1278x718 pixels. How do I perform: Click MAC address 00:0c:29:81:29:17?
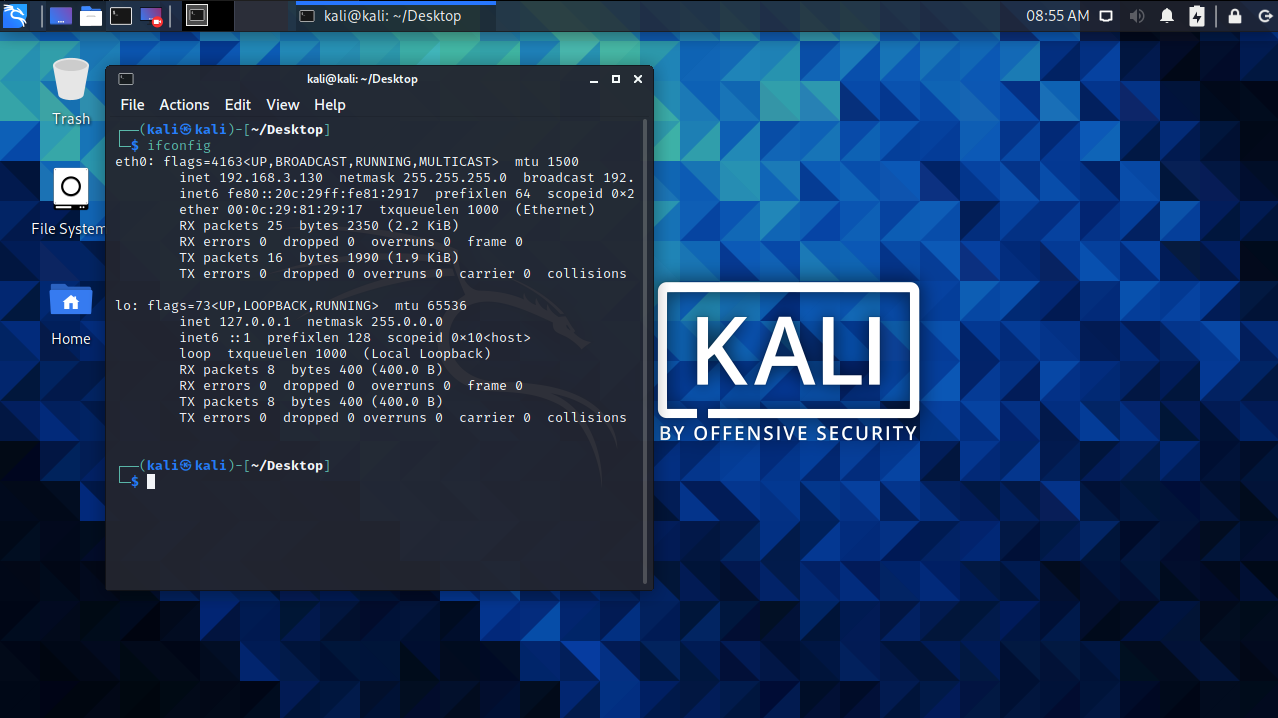pyautogui.click(x=295, y=210)
